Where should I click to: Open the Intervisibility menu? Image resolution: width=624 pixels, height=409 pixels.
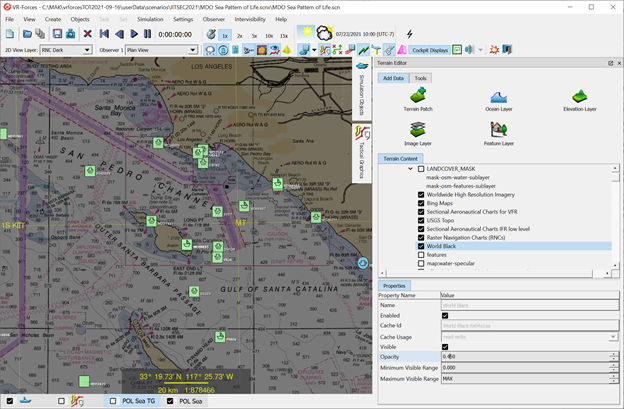click(x=250, y=19)
